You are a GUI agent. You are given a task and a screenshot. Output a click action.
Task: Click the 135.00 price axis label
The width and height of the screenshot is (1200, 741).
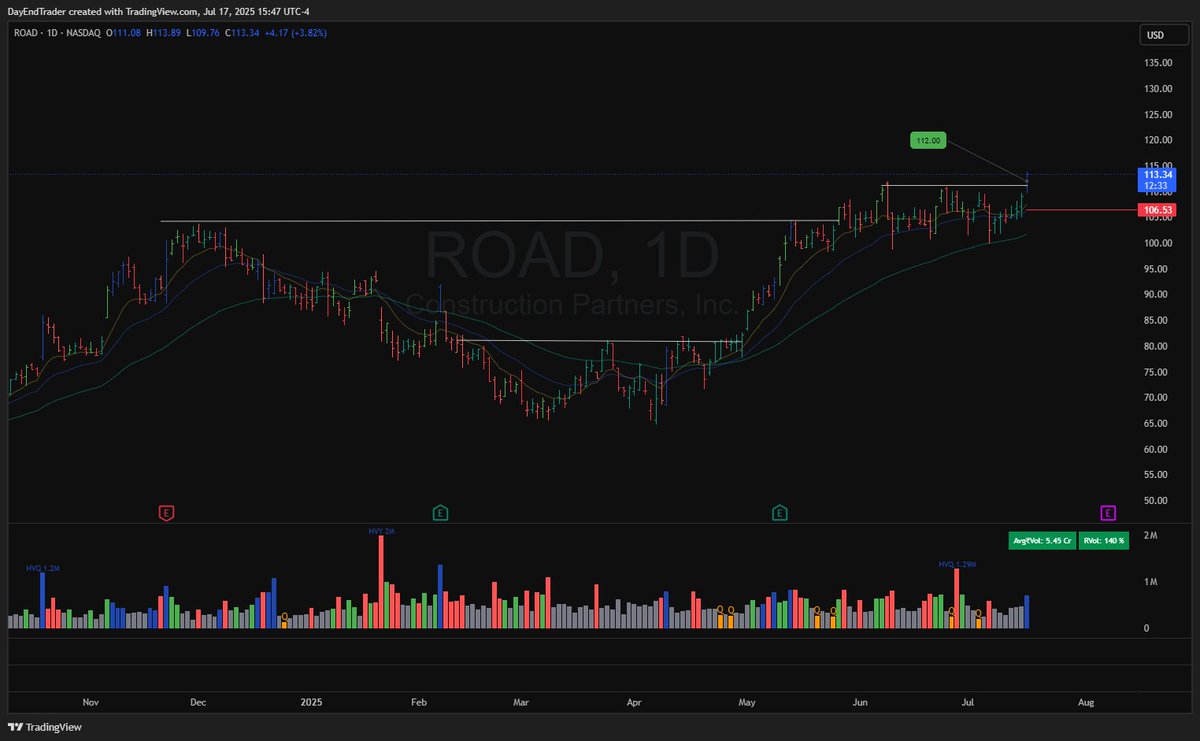pos(1159,63)
